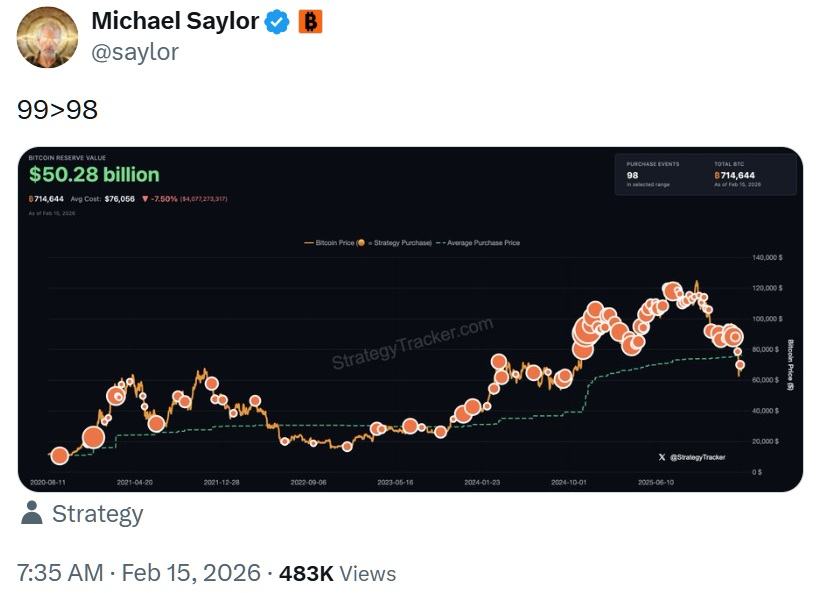
Task: Open the @saylor handle link
Action: 134,52
